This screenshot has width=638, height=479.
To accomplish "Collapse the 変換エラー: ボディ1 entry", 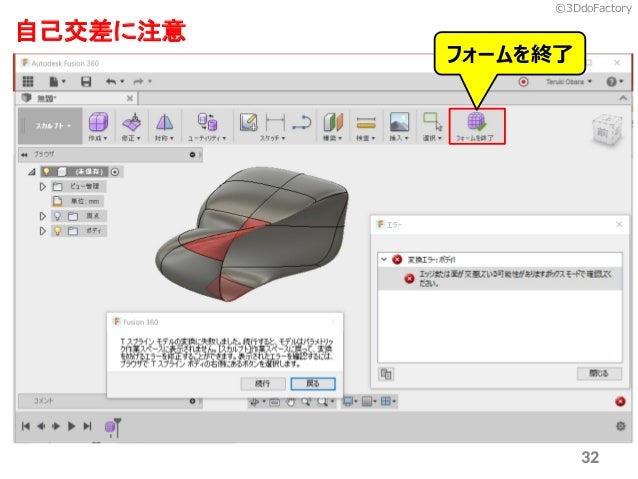I will tap(383, 259).
